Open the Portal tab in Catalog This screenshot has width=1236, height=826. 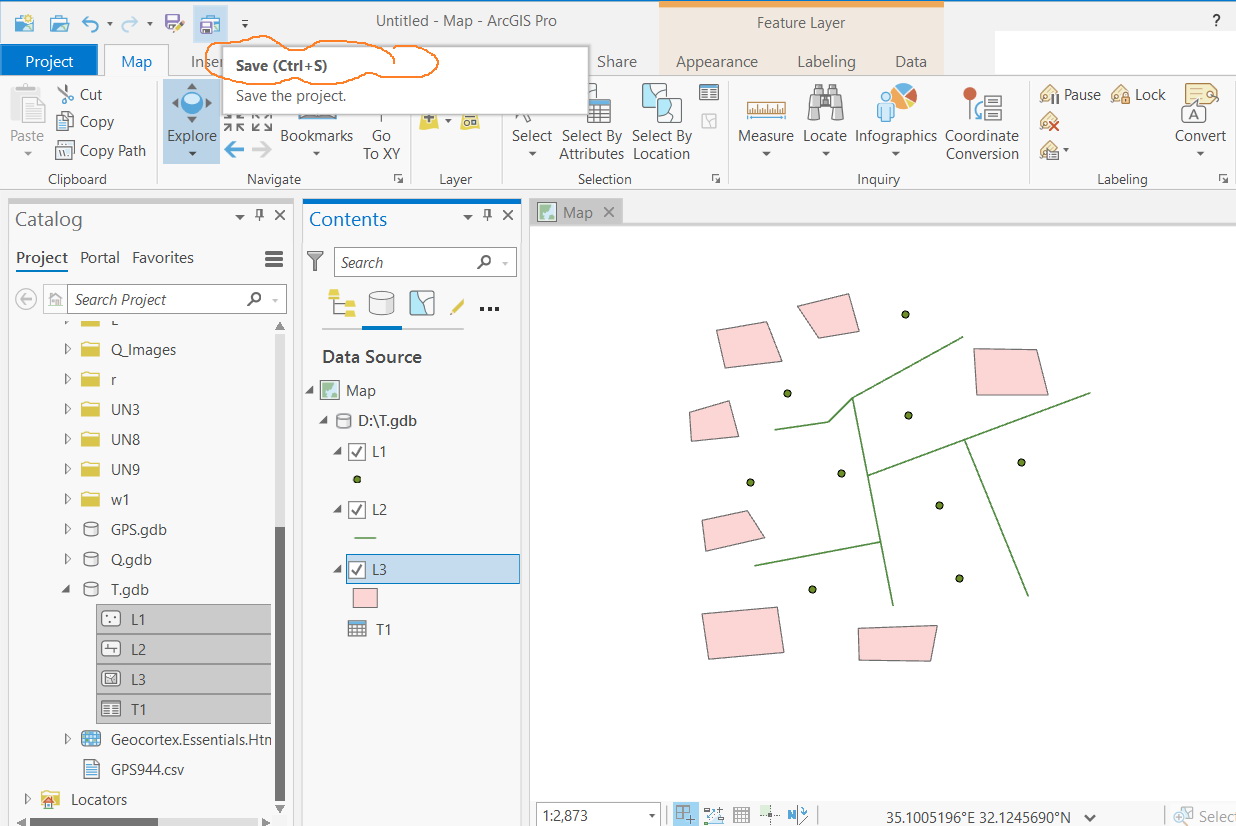tap(100, 257)
